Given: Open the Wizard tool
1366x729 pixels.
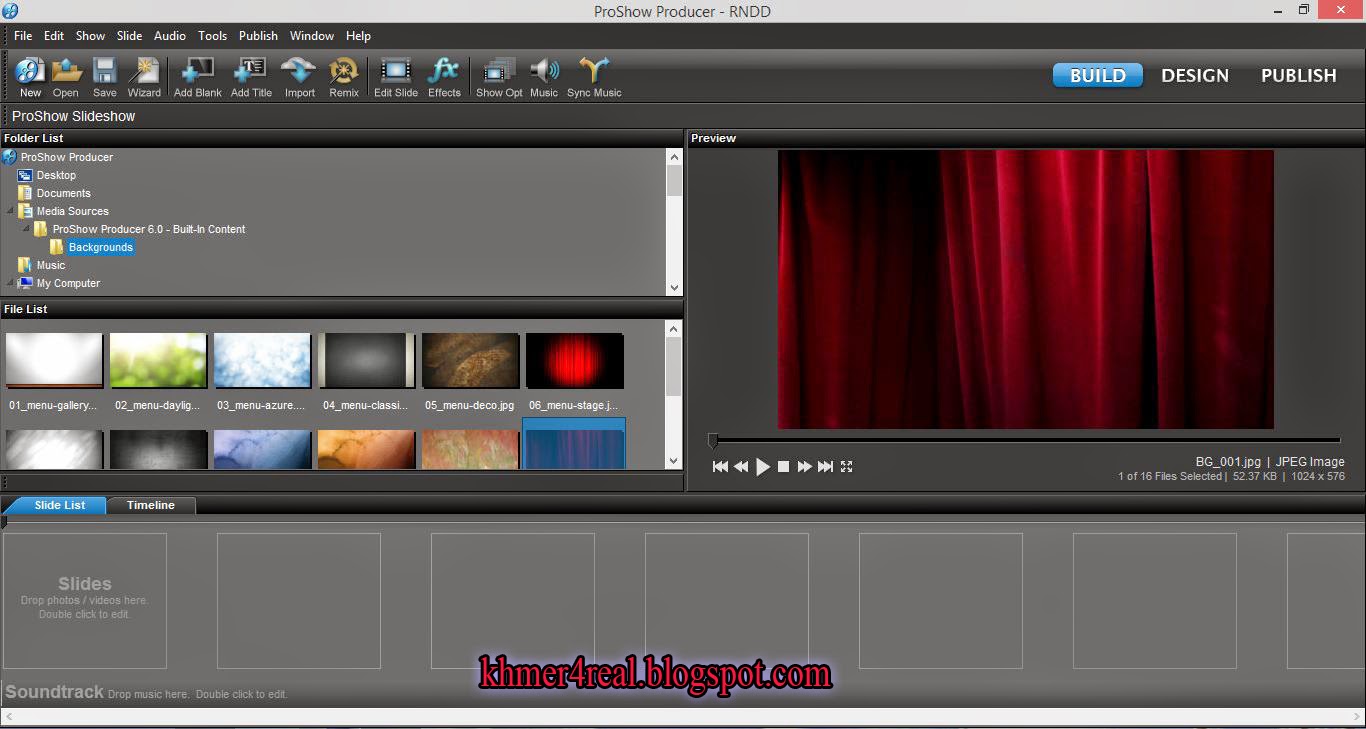Looking at the screenshot, I should tap(144, 75).
